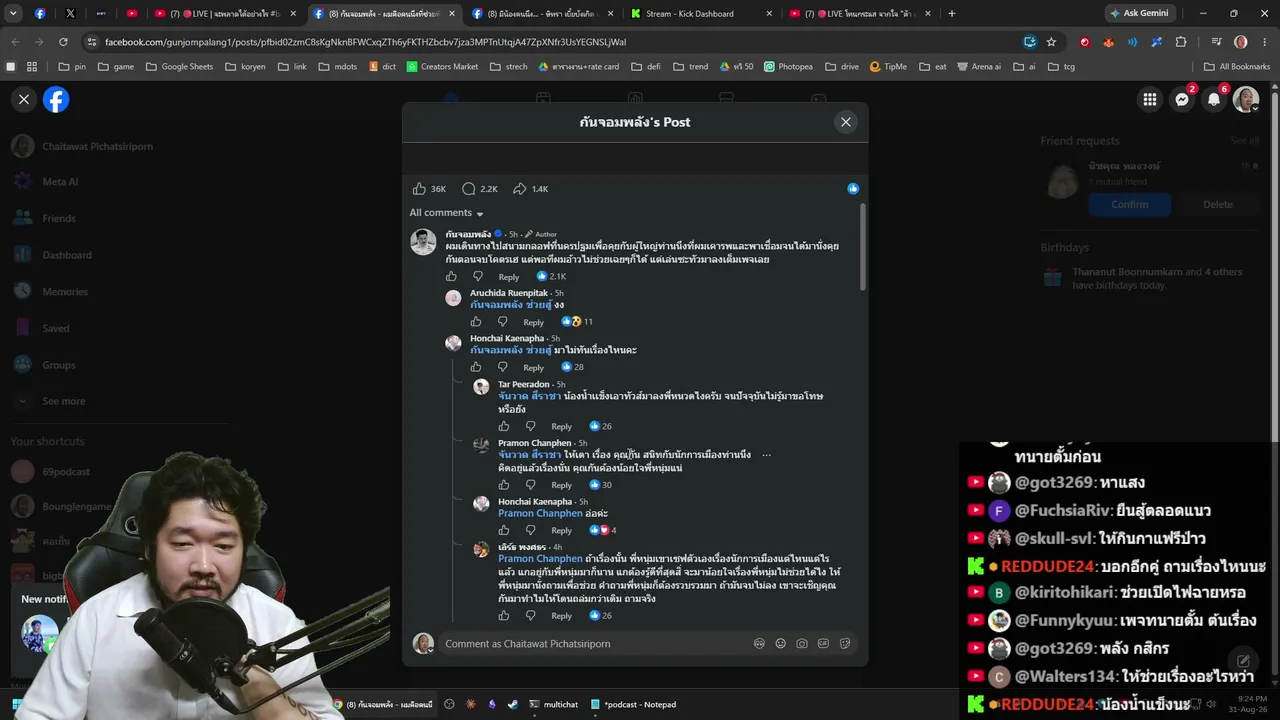The height and width of the screenshot is (720, 1280).
Task: Open the Arena ai bookmark folder
Action: click(x=978, y=67)
